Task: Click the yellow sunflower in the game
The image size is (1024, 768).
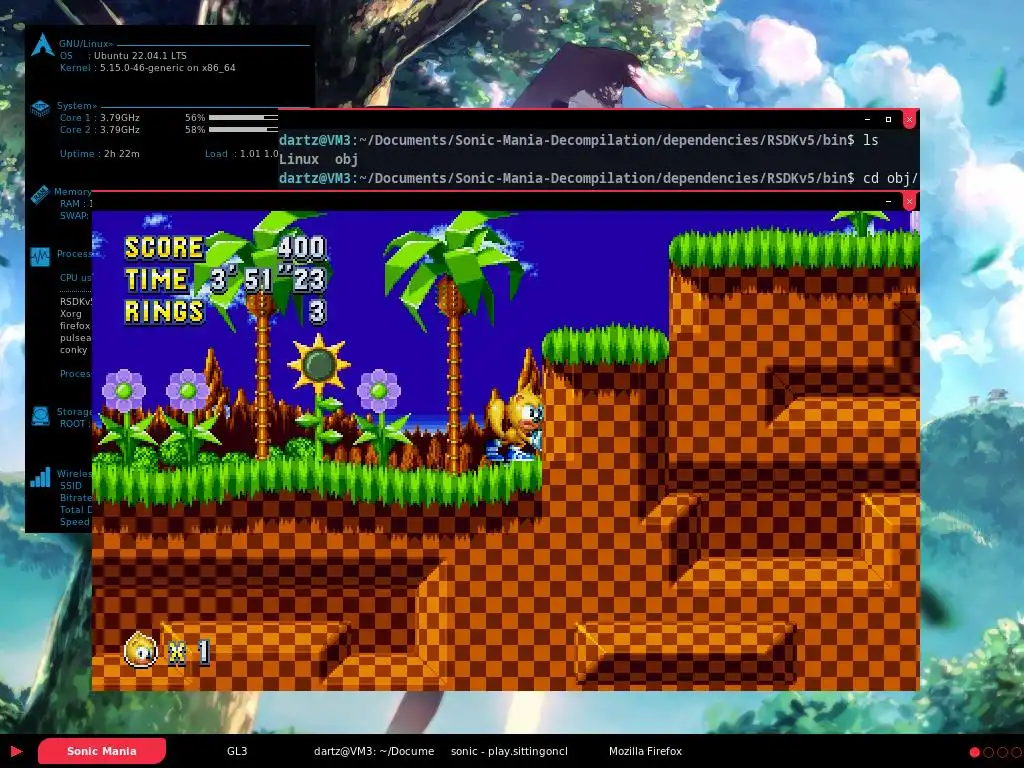Action: click(318, 364)
